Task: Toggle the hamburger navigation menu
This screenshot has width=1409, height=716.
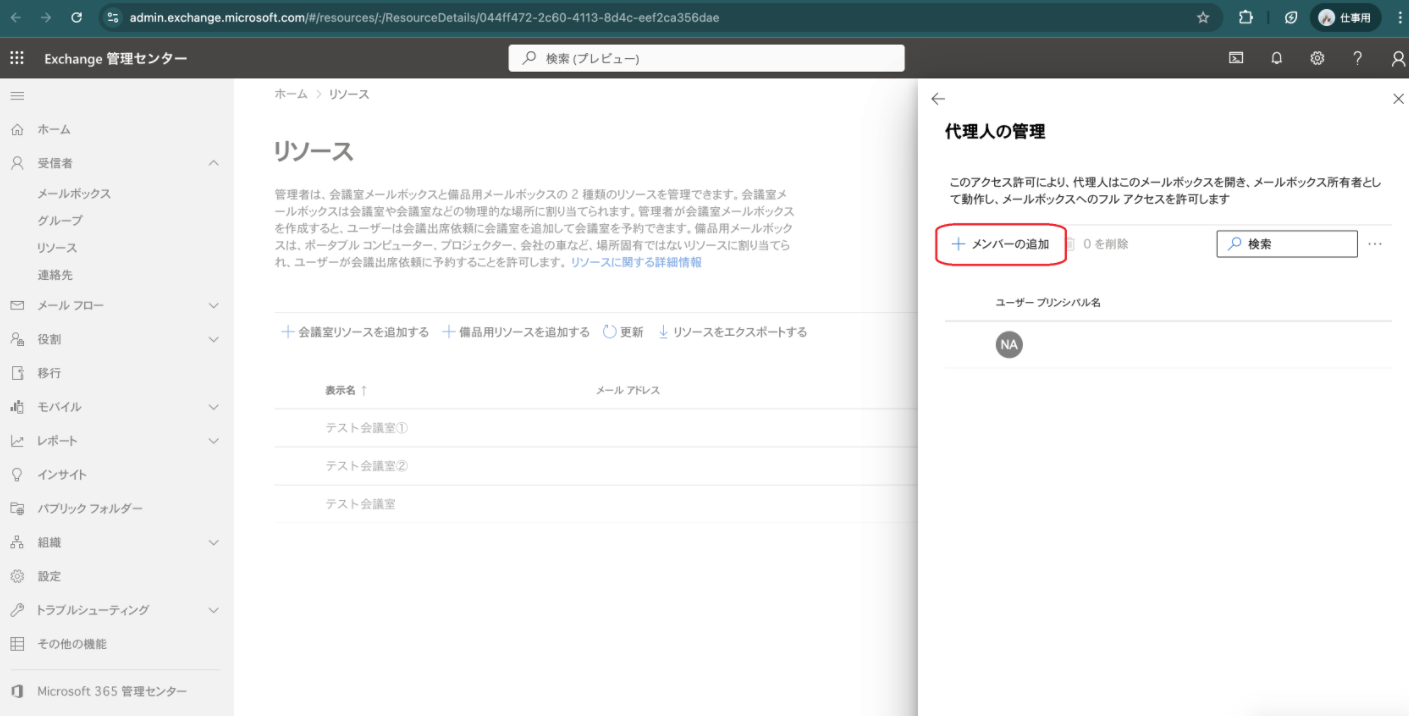Action: pyautogui.click(x=17, y=95)
